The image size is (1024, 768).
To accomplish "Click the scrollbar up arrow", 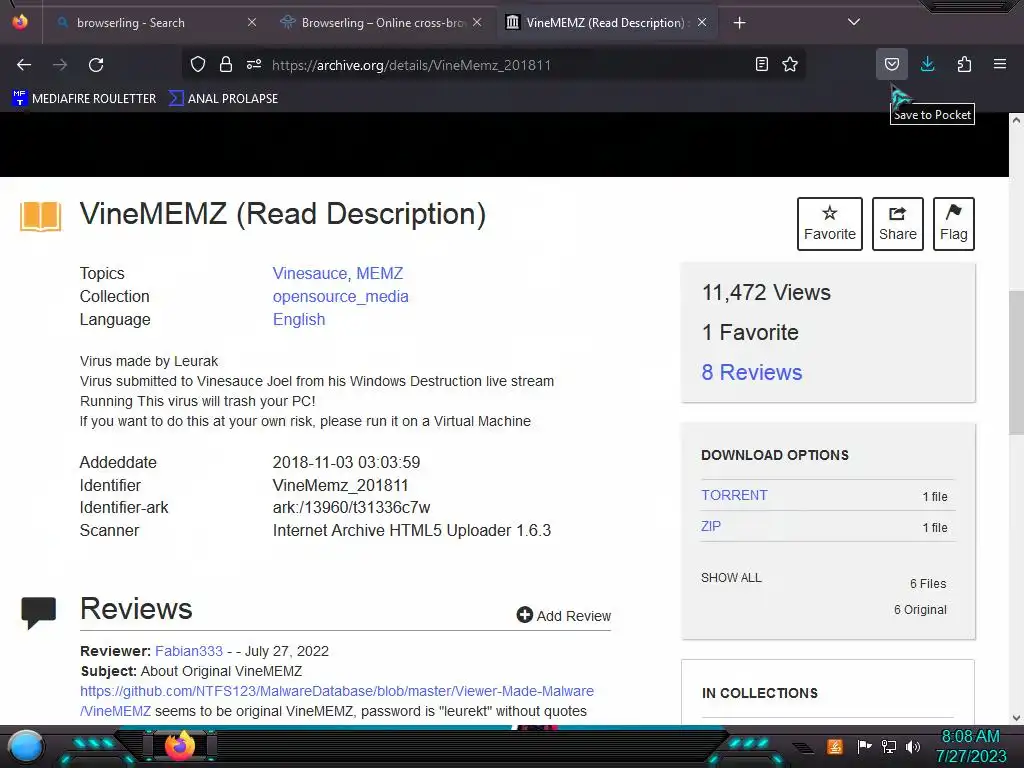I will click(1016, 120).
